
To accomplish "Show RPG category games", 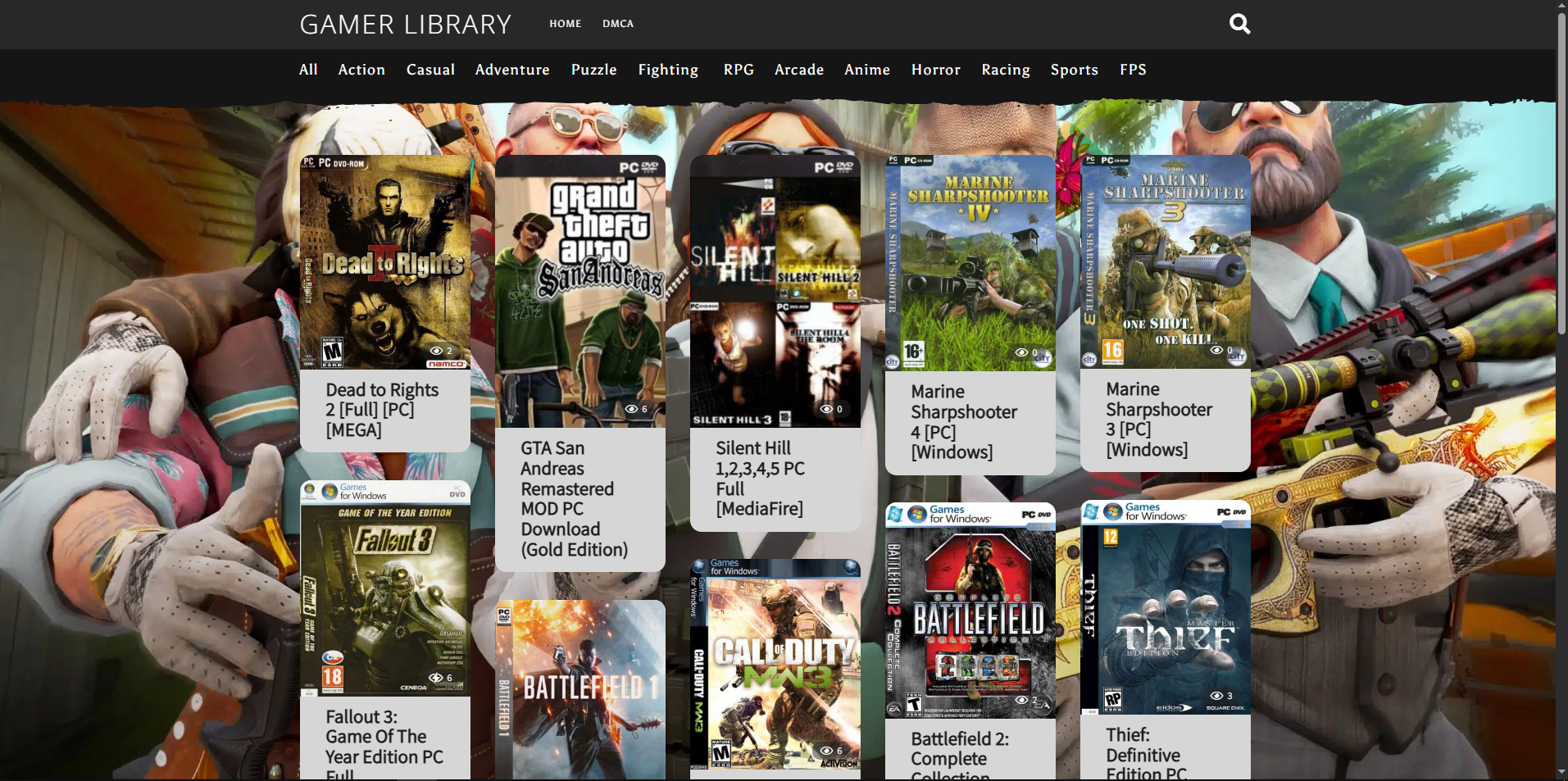I will pos(739,70).
